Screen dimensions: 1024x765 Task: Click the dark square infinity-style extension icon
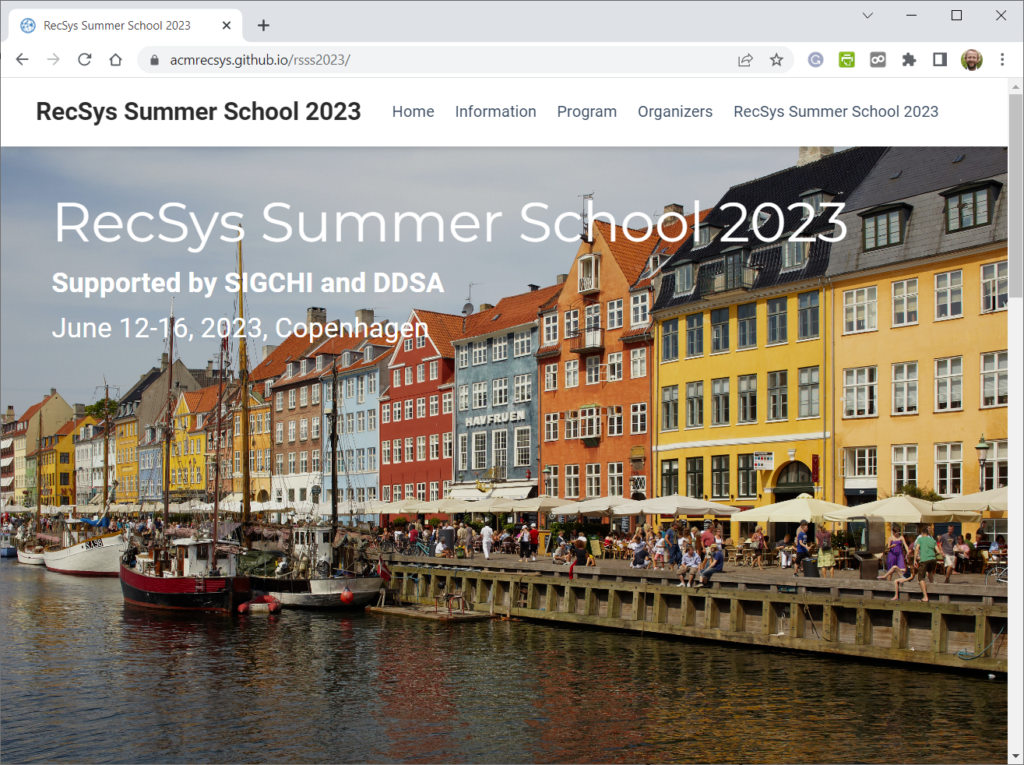click(878, 60)
